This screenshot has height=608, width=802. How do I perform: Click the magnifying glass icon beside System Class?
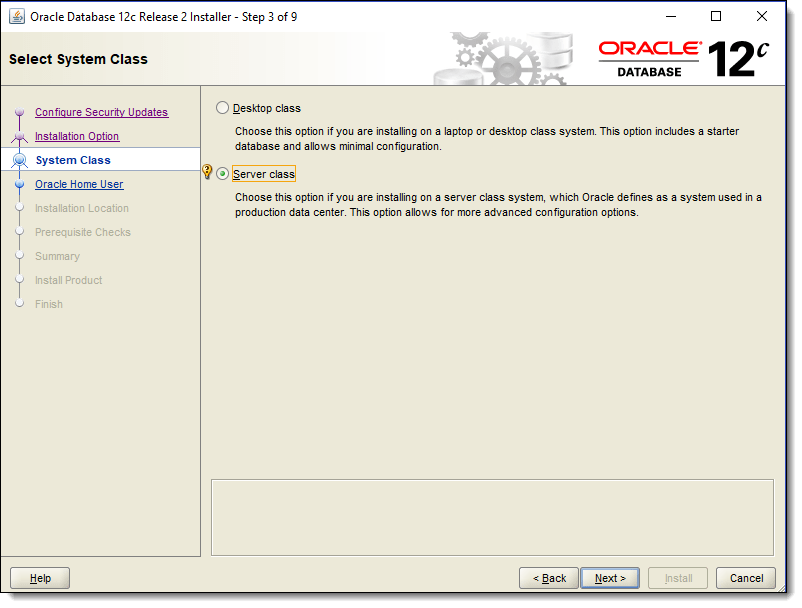[x=21, y=160]
